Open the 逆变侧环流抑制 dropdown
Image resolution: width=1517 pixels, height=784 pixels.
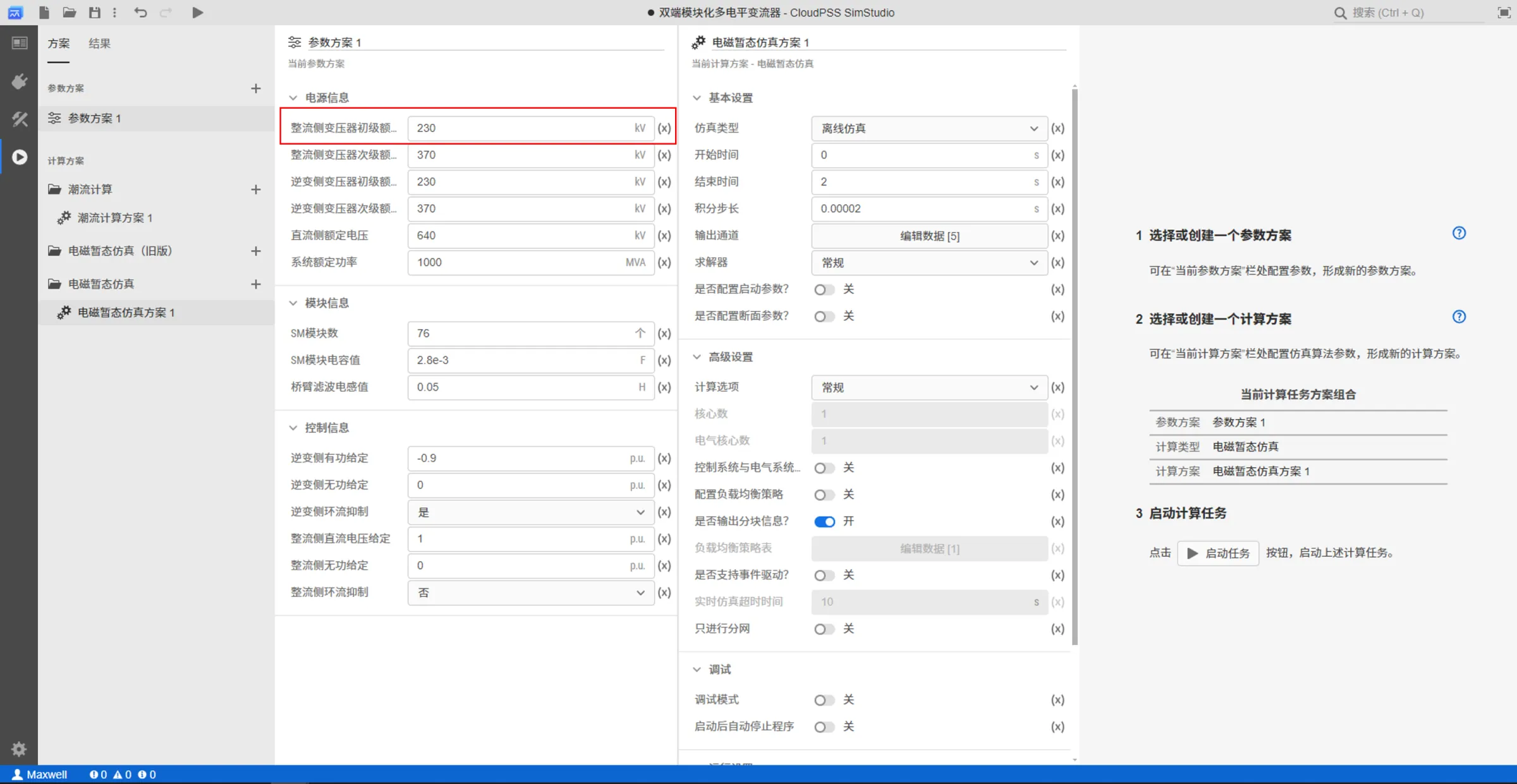(531, 512)
